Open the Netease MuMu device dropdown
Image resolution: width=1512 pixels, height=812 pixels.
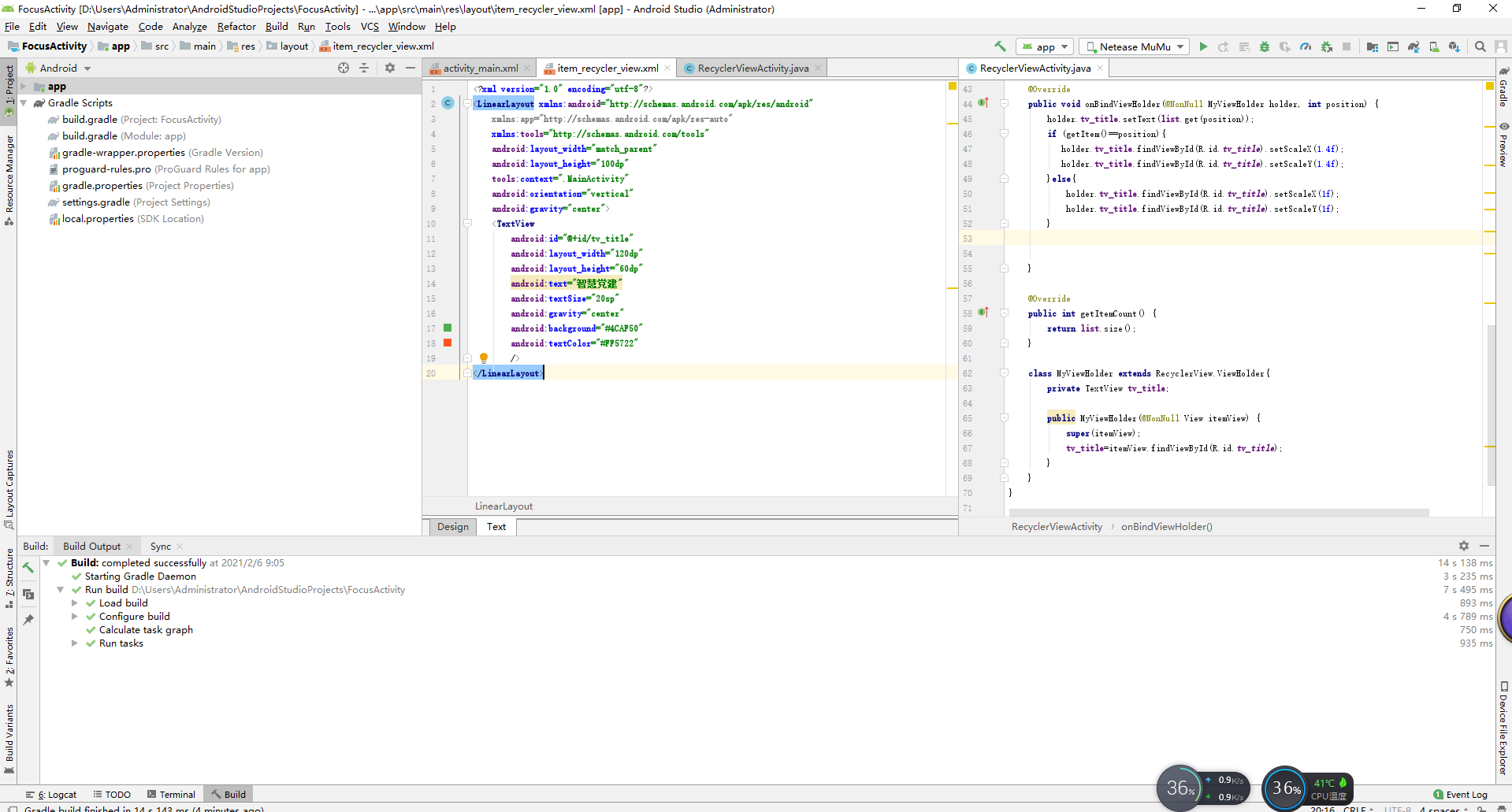[x=1134, y=46]
